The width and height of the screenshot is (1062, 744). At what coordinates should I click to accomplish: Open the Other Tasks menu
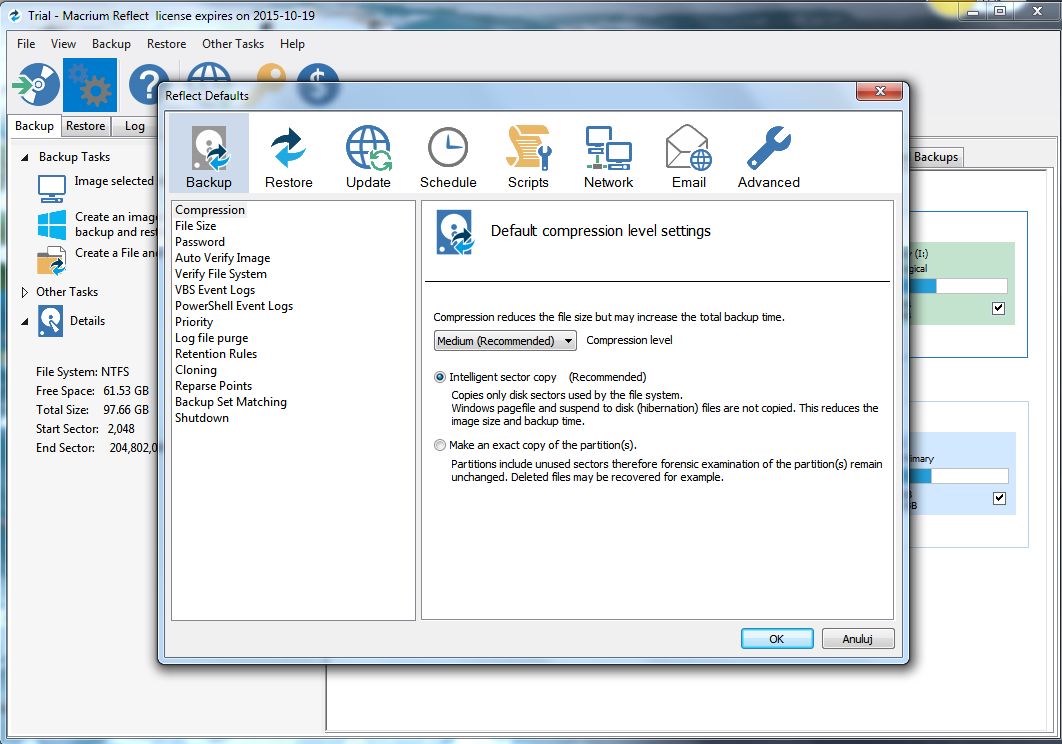pyautogui.click(x=233, y=44)
